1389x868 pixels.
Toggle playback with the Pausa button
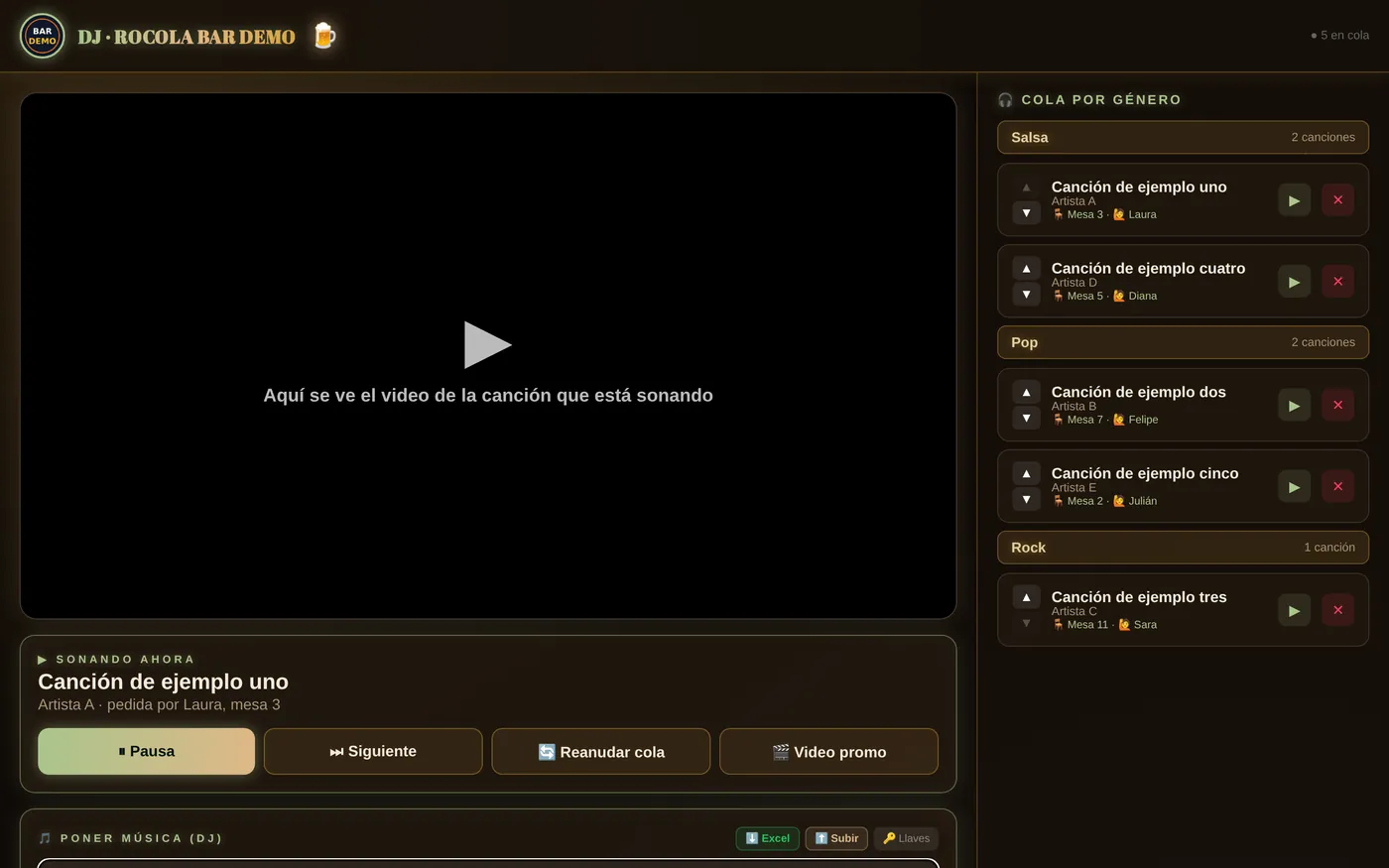[147, 751]
